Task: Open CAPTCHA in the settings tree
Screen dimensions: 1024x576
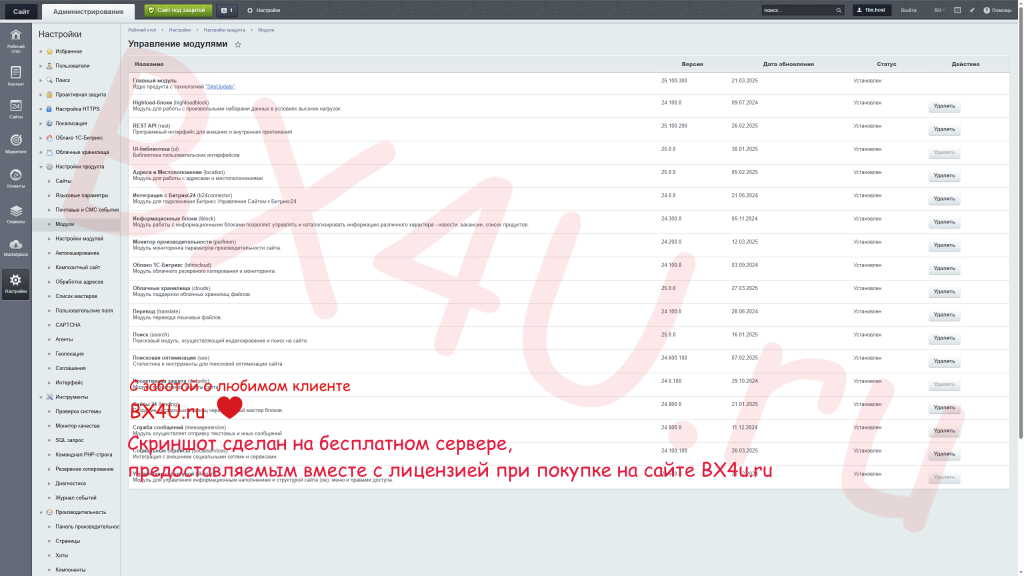Action: click(x=68, y=325)
